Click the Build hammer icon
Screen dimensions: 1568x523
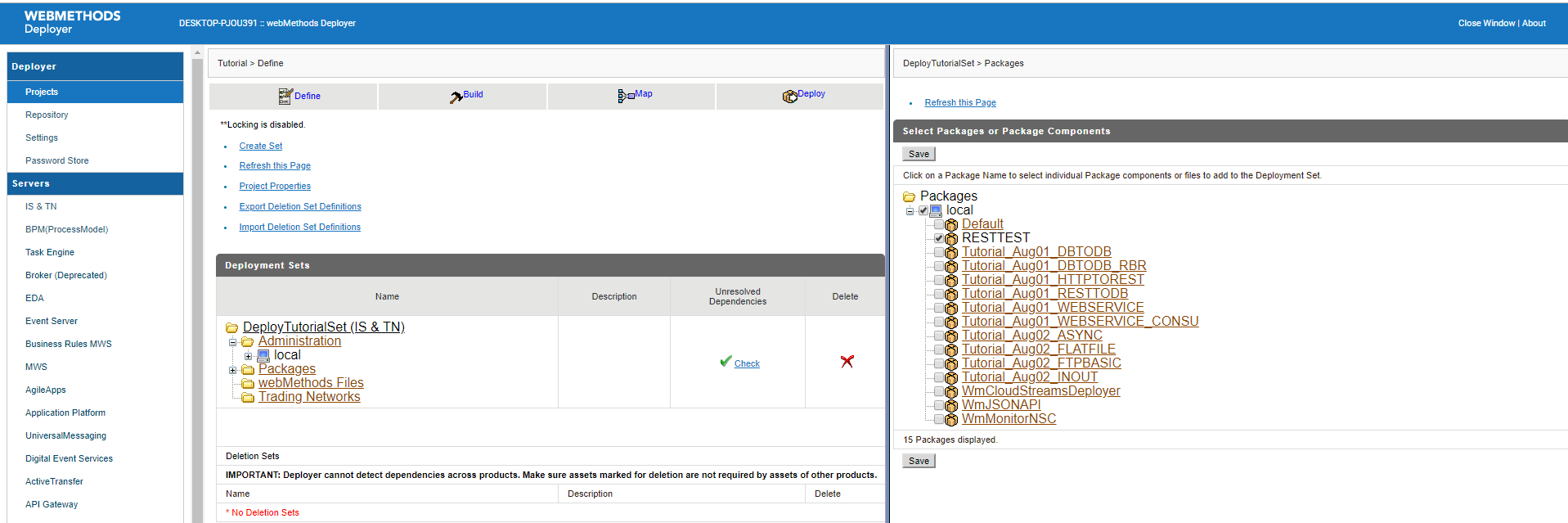click(456, 97)
